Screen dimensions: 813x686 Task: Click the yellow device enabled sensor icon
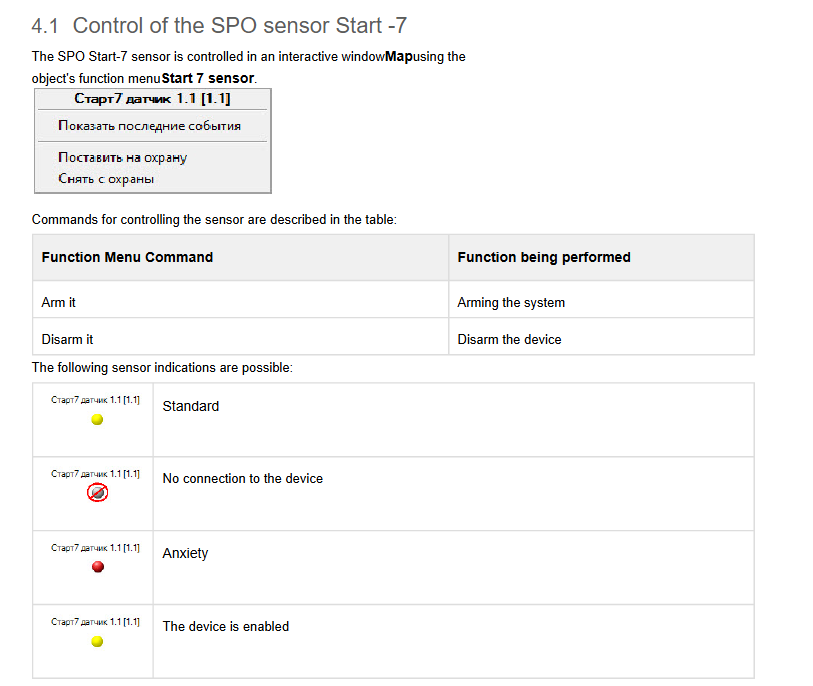(x=97, y=641)
